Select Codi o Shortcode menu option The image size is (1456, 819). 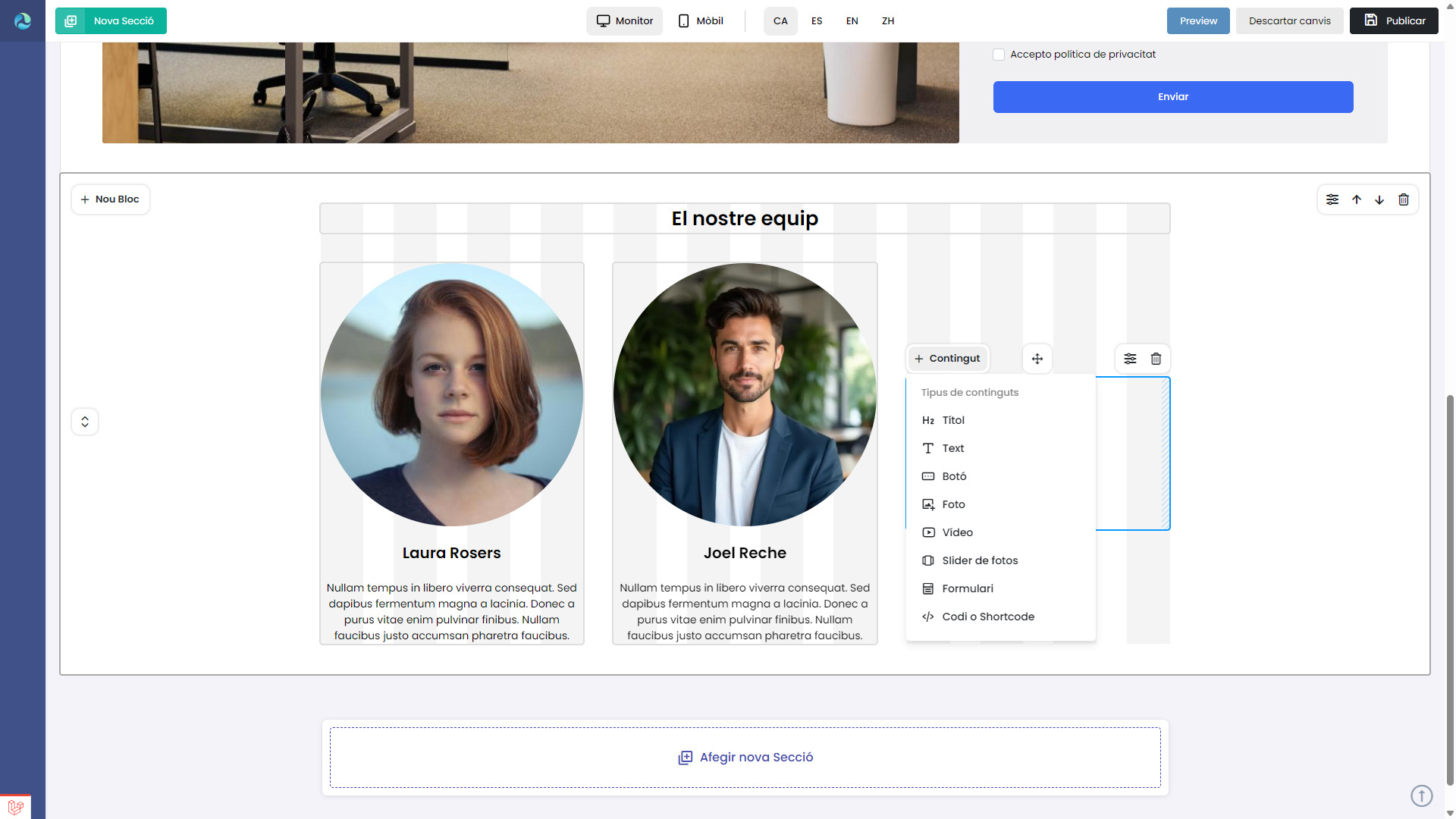987,617
